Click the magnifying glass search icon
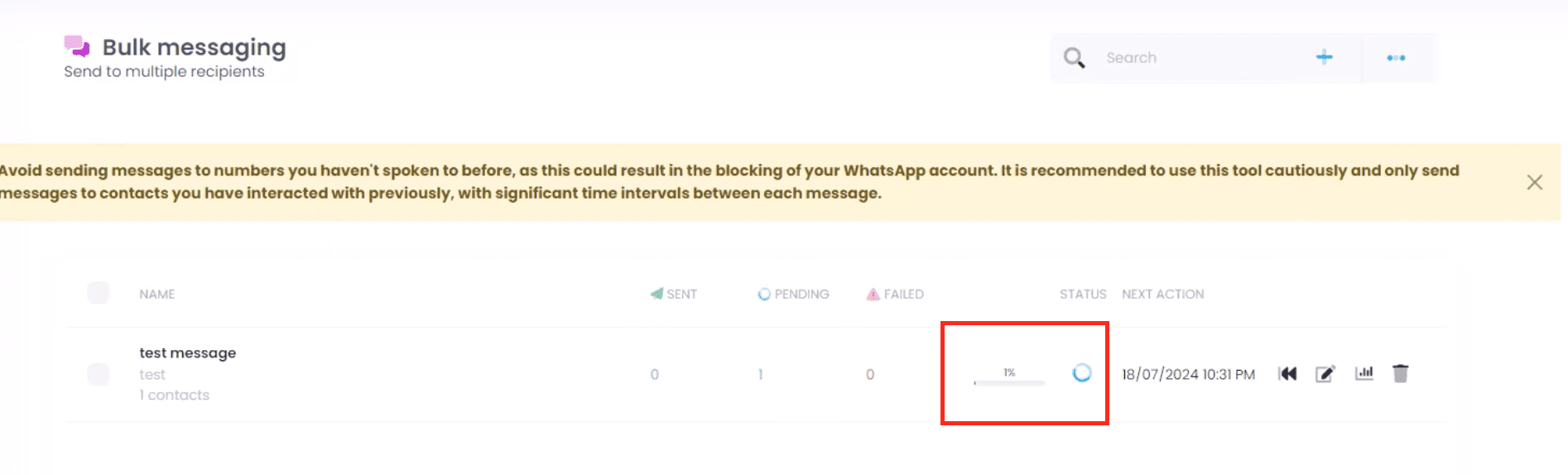Image resolution: width=1568 pixels, height=475 pixels. (1074, 58)
